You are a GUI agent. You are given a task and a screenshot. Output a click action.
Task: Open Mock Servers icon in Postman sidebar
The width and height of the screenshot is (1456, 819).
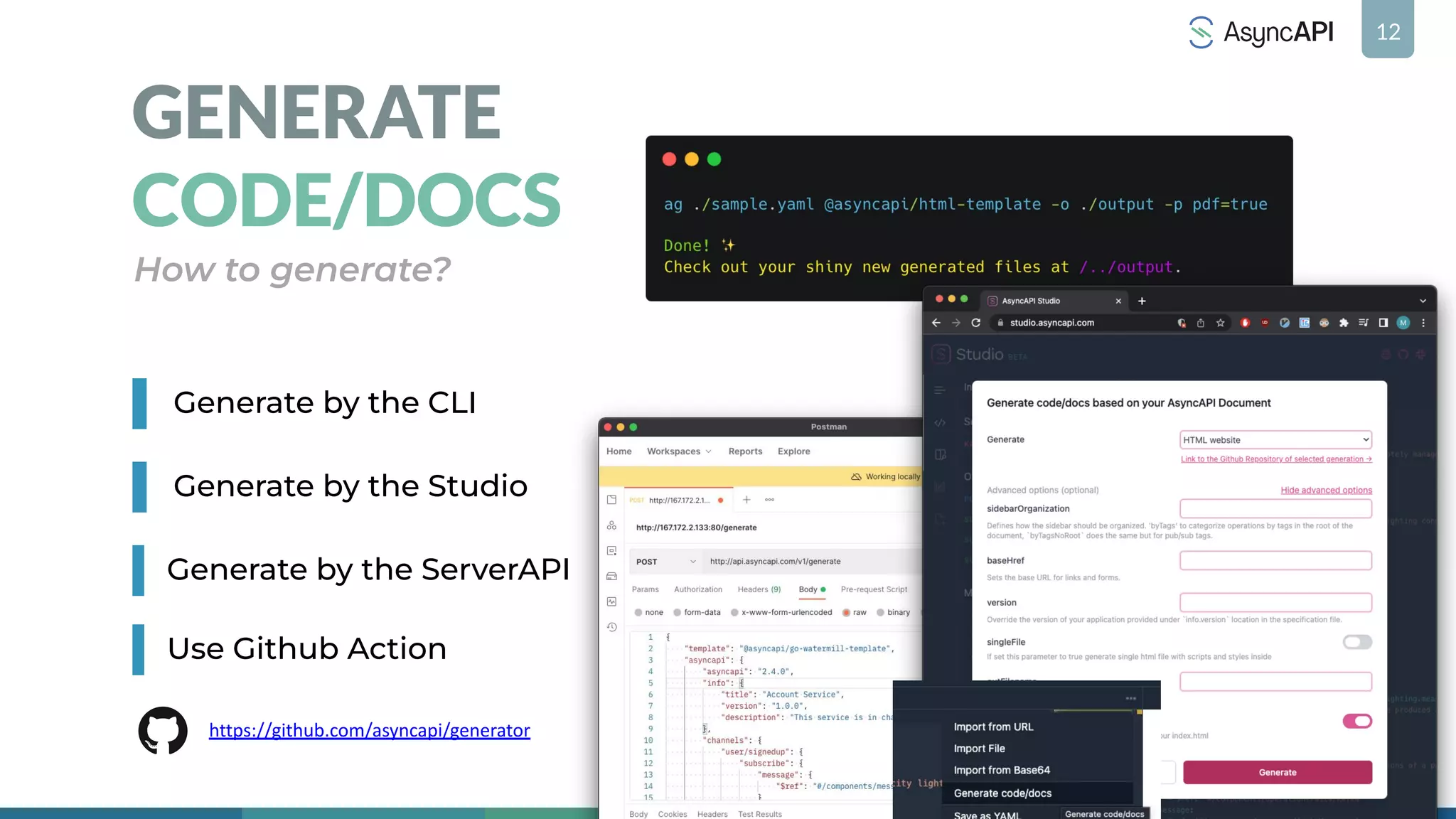tap(611, 576)
